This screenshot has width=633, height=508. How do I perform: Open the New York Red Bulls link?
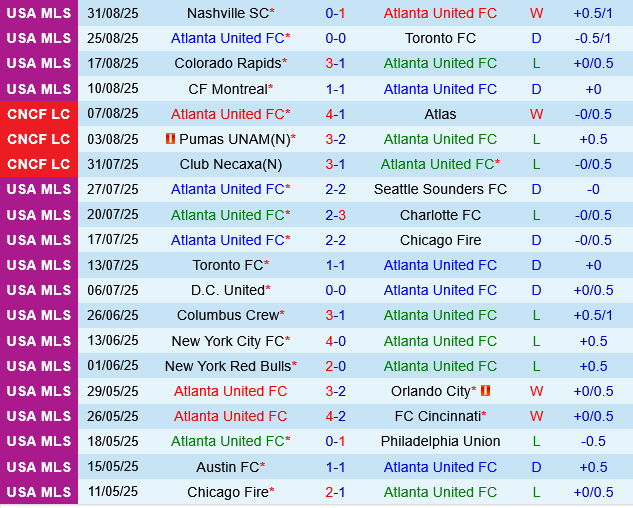228,366
